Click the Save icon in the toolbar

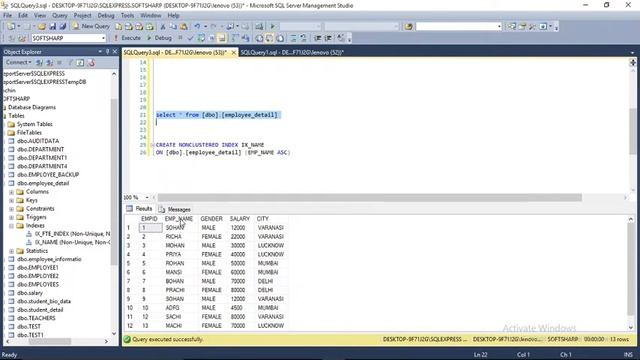pos(52,27)
